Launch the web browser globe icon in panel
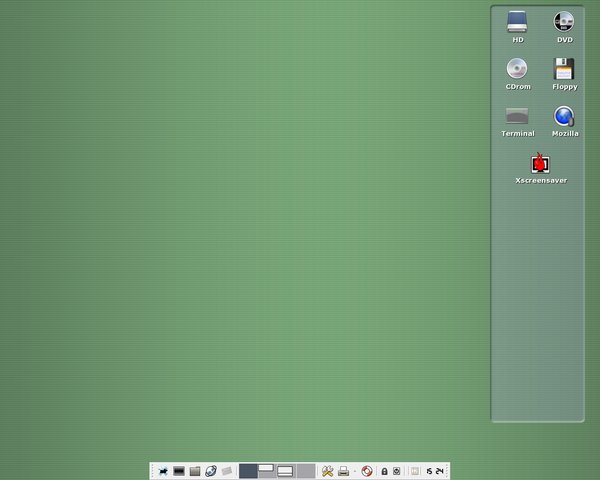The height and width of the screenshot is (480, 600). pyautogui.click(x=211, y=471)
